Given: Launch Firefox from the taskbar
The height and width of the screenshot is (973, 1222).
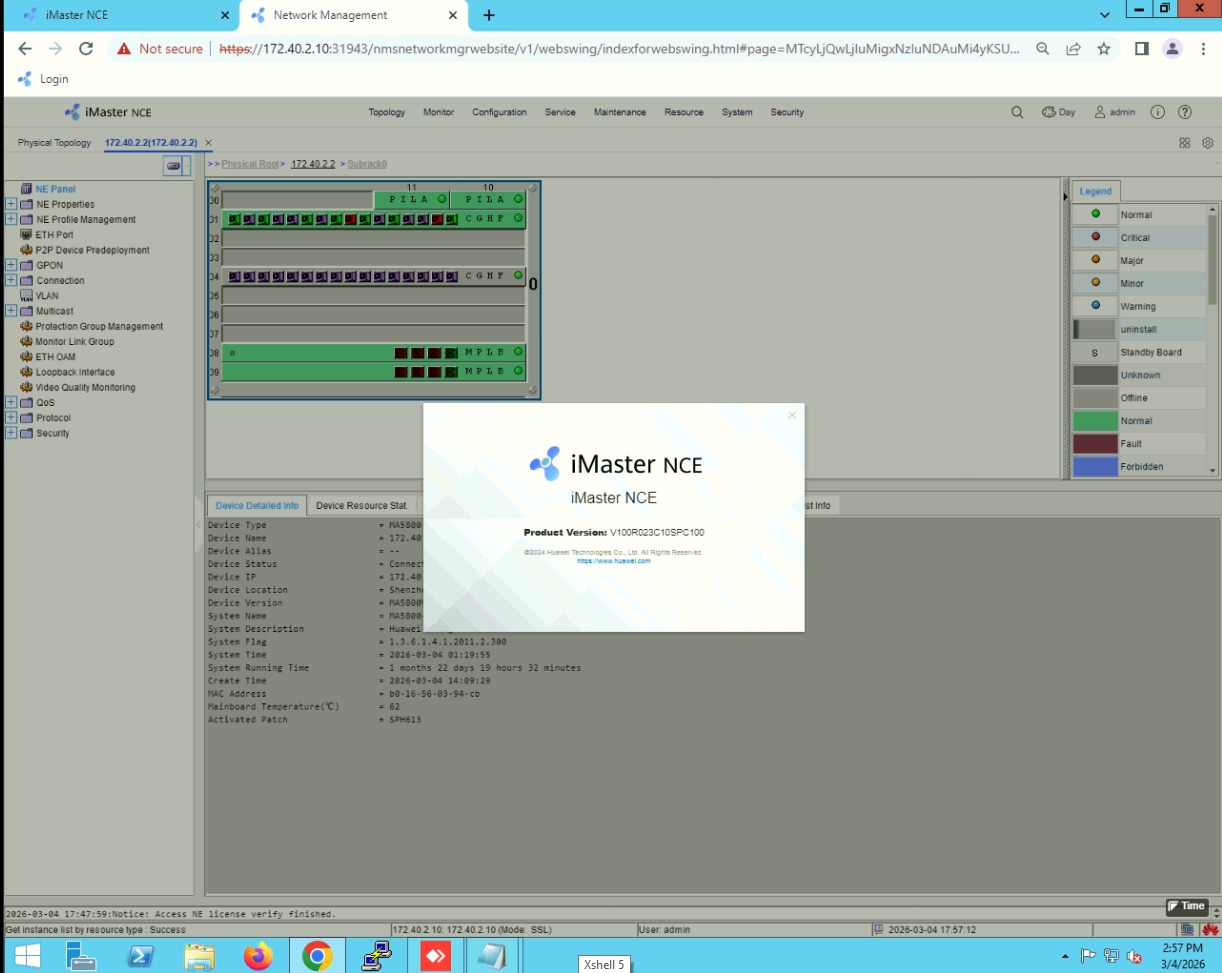Looking at the screenshot, I should (258, 957).
